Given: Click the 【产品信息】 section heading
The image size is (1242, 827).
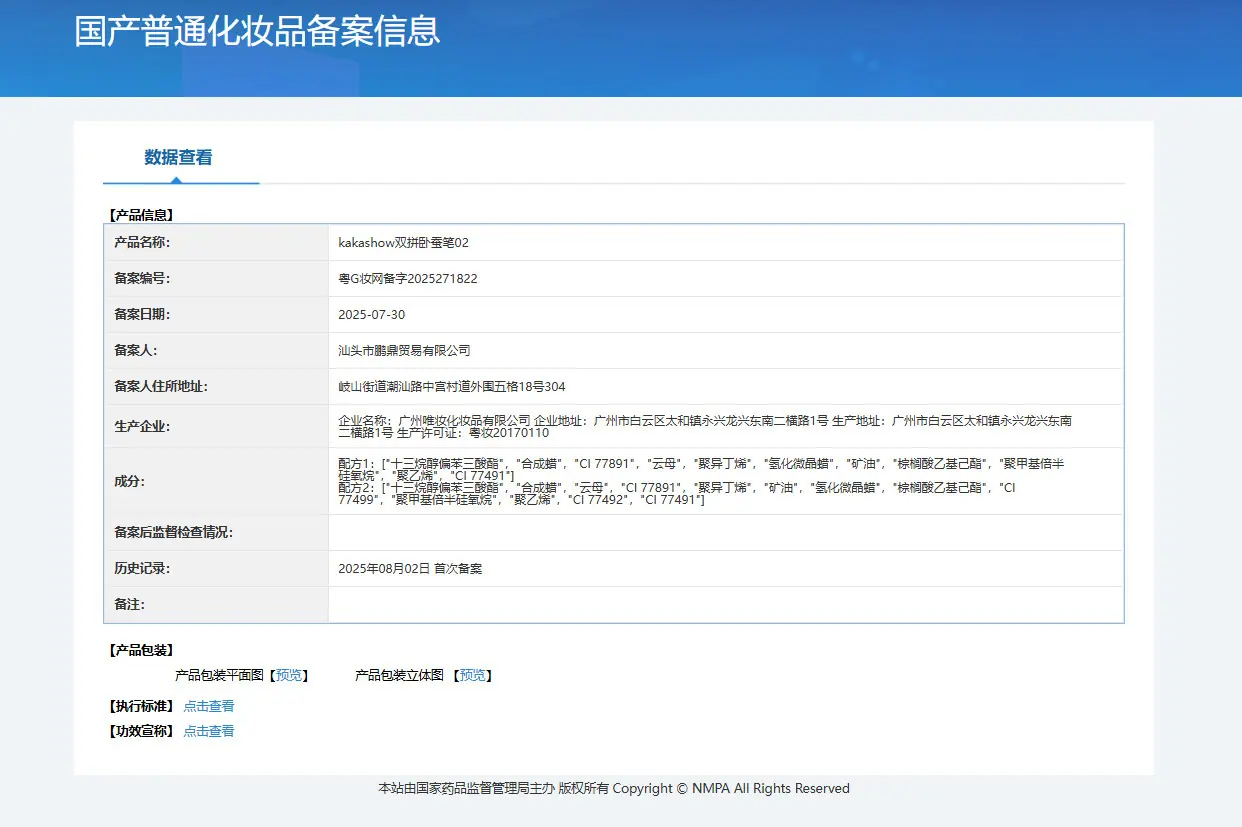Looking at the screenshot, I should [x=141, y=215].
